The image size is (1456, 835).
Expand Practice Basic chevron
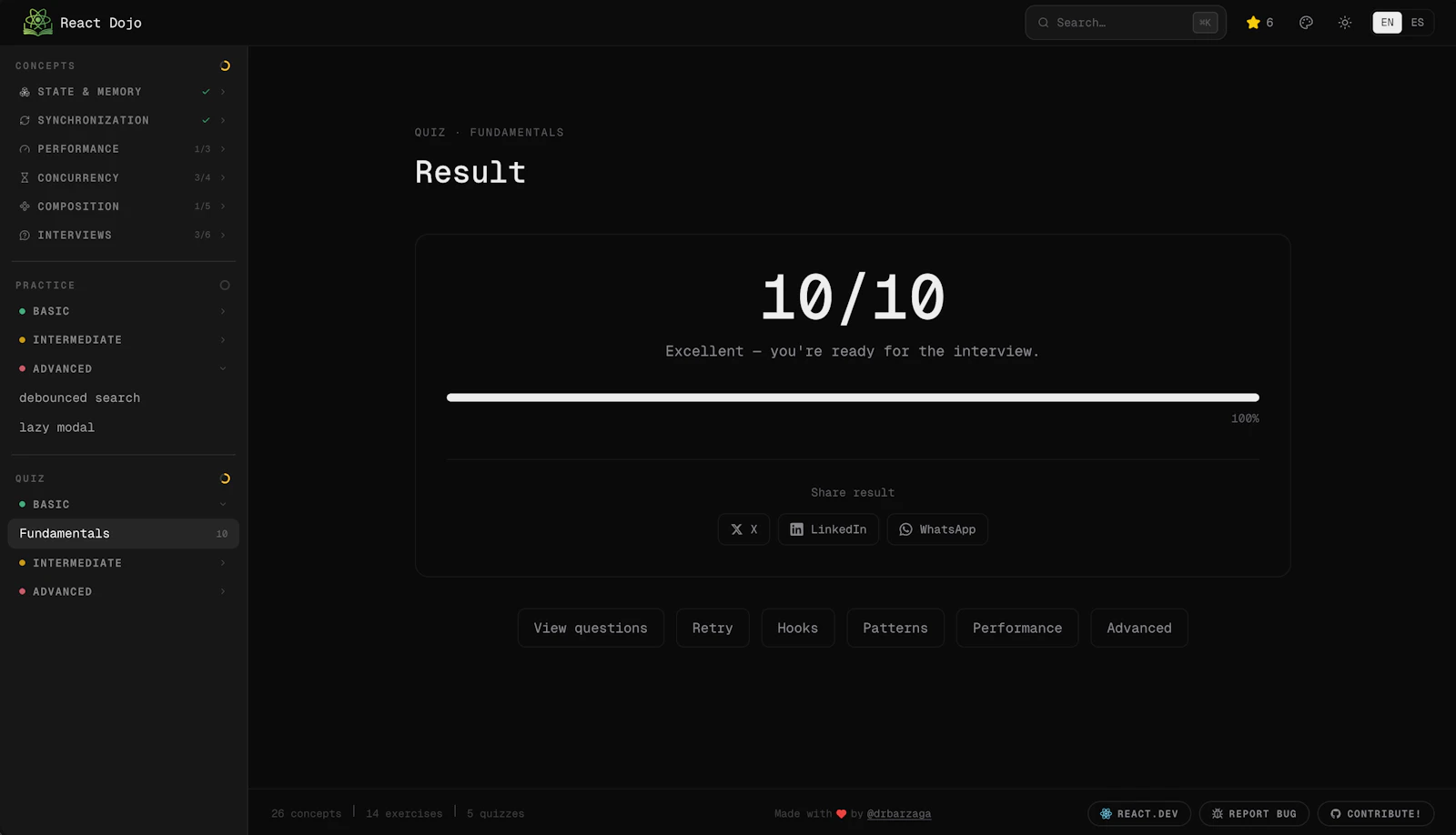(x=223, y=311)
